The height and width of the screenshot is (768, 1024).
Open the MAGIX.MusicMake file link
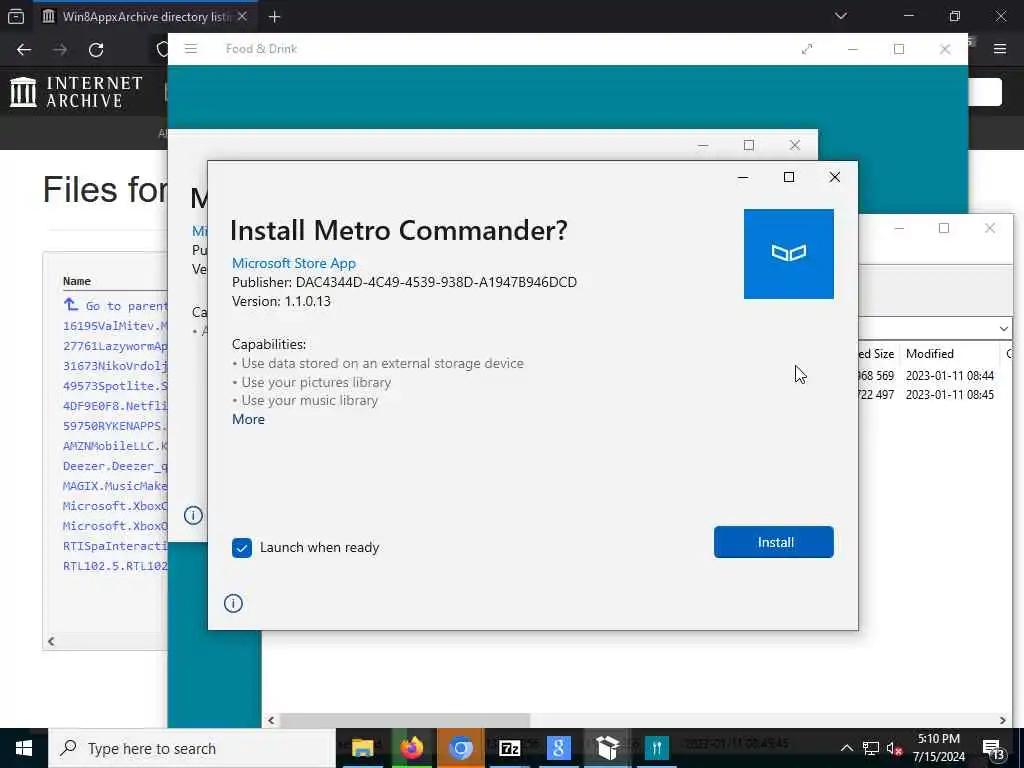click(115, 486)
